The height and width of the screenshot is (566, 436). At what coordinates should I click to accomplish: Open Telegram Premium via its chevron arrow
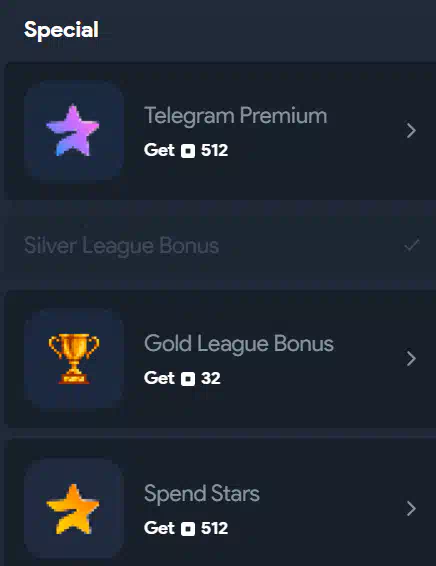pyautogui.click(x=411, y=130)
